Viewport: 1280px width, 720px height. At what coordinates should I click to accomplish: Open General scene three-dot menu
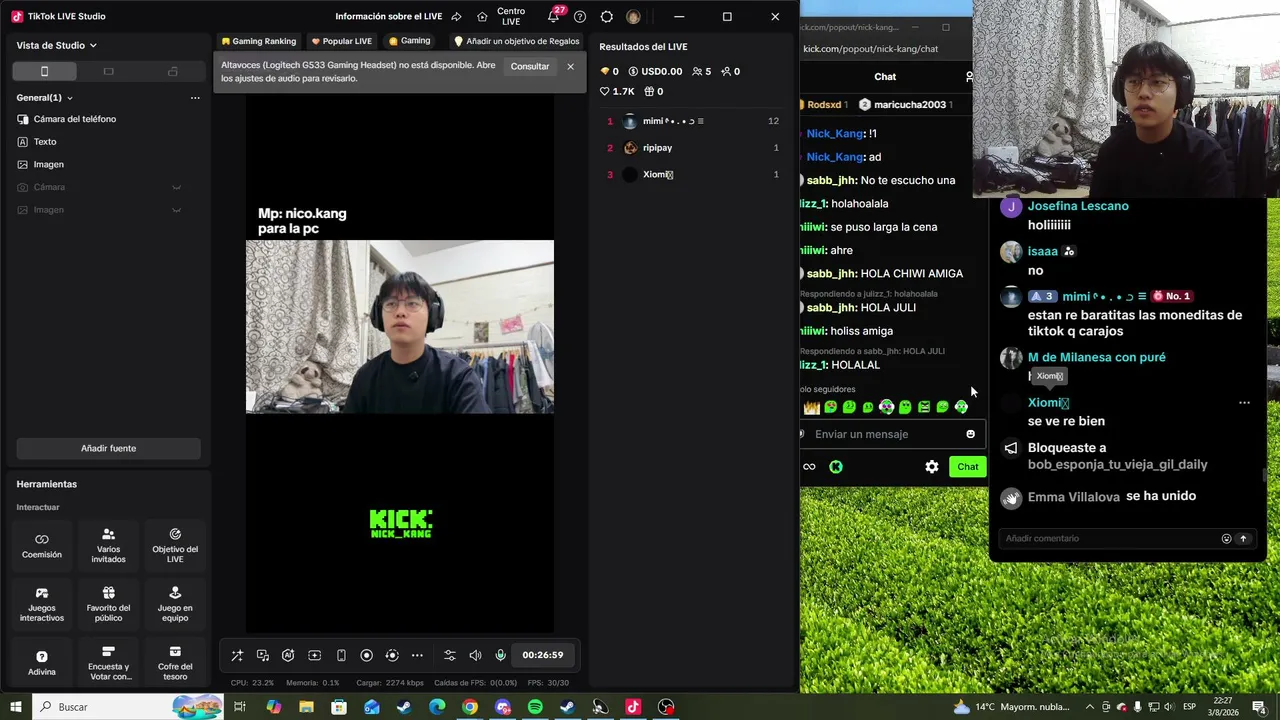[x=195, y=98]
